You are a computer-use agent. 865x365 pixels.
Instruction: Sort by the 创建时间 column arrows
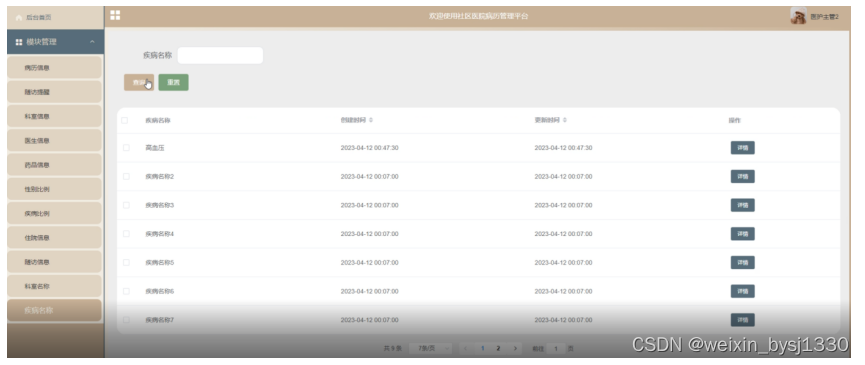[371, 120]
